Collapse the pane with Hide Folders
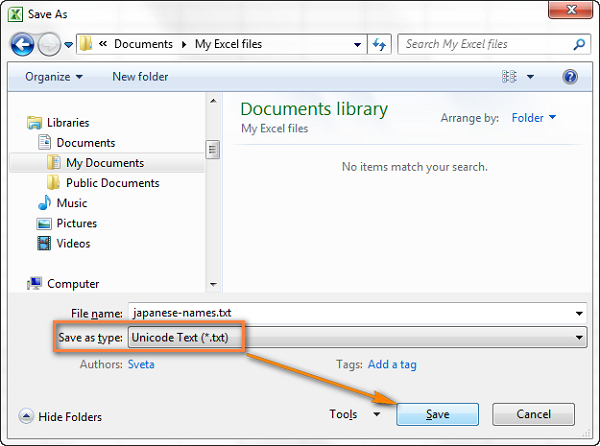600x446 pixels. click(x=62, y=417)
